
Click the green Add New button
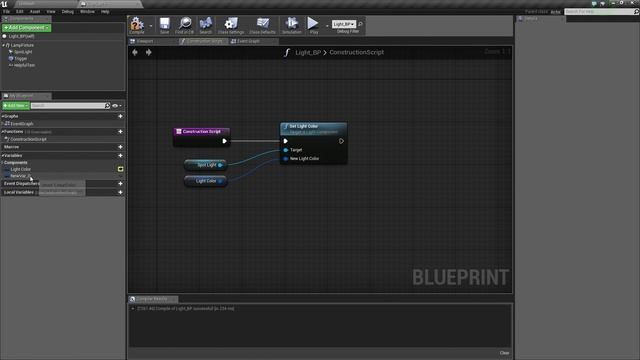(16, 106)
